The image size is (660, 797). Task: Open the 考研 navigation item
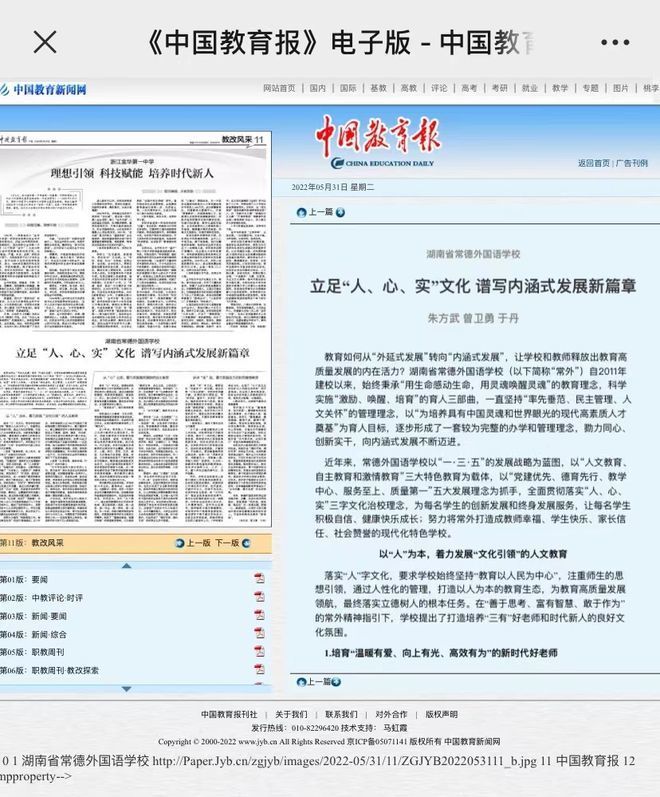500,88
